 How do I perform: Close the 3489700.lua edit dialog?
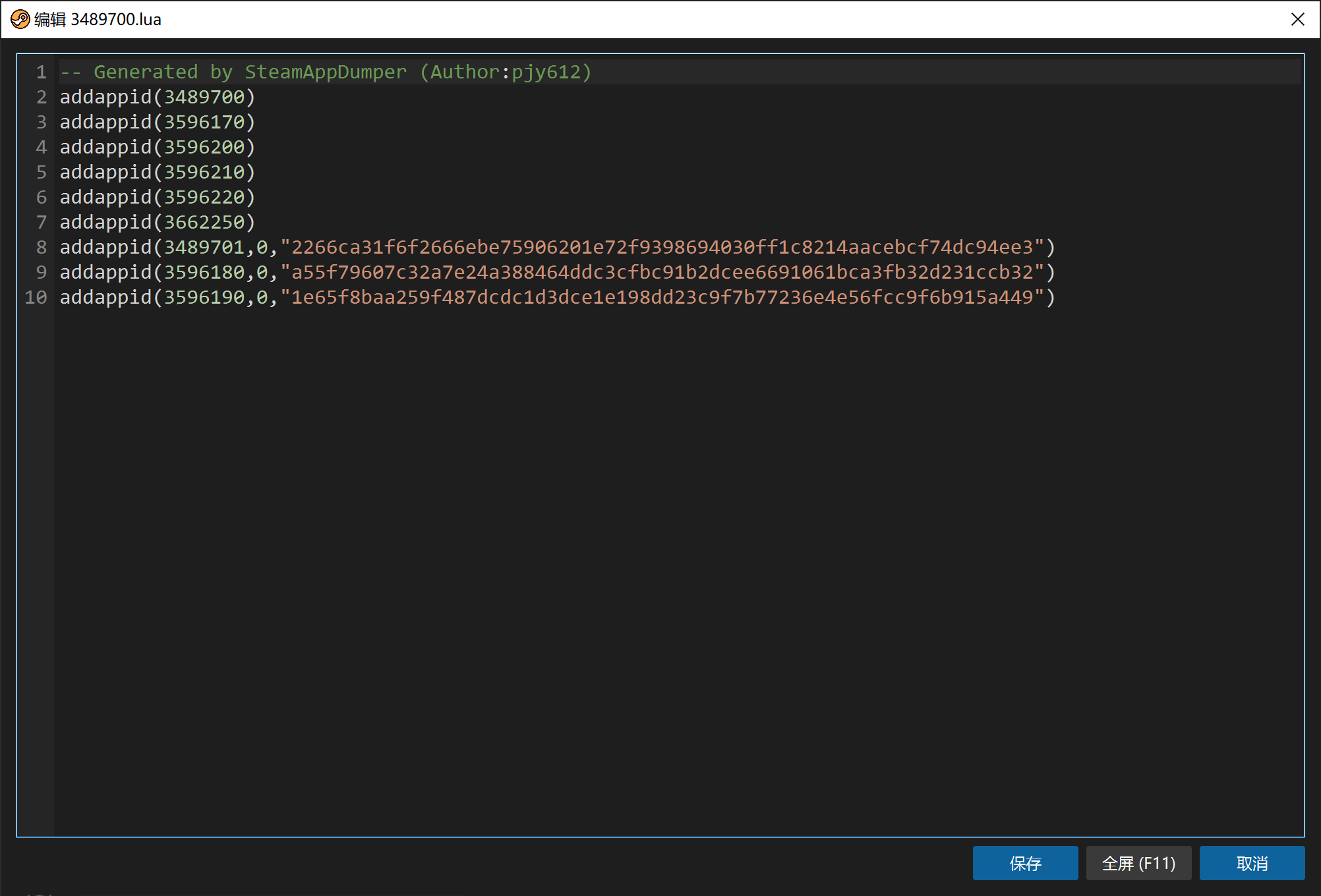1297,19
